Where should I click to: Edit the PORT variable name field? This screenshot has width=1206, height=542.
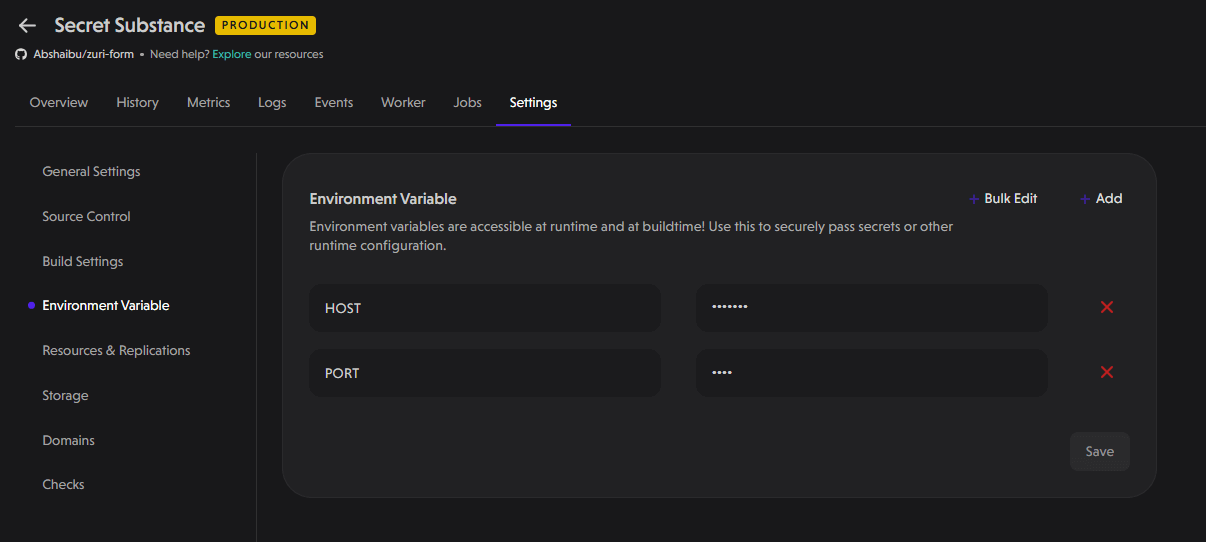485,373
